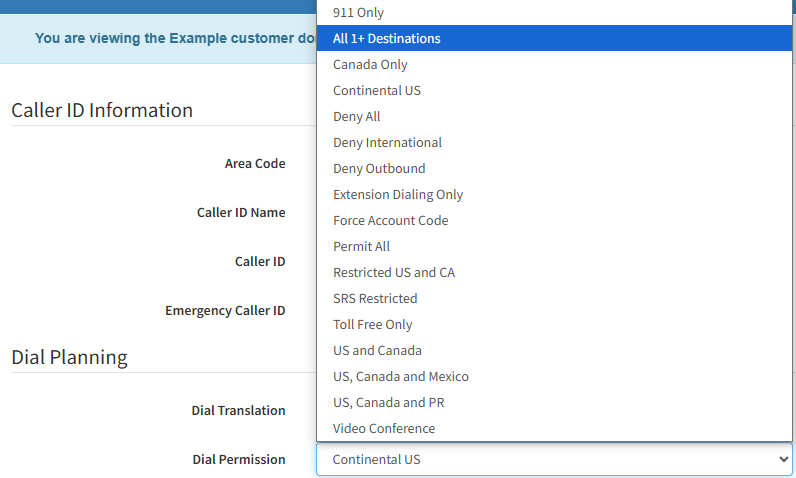This screenshot has width=796, height=478.
Task: Click the Dial Planning heading
Action: tap(69, 357)
